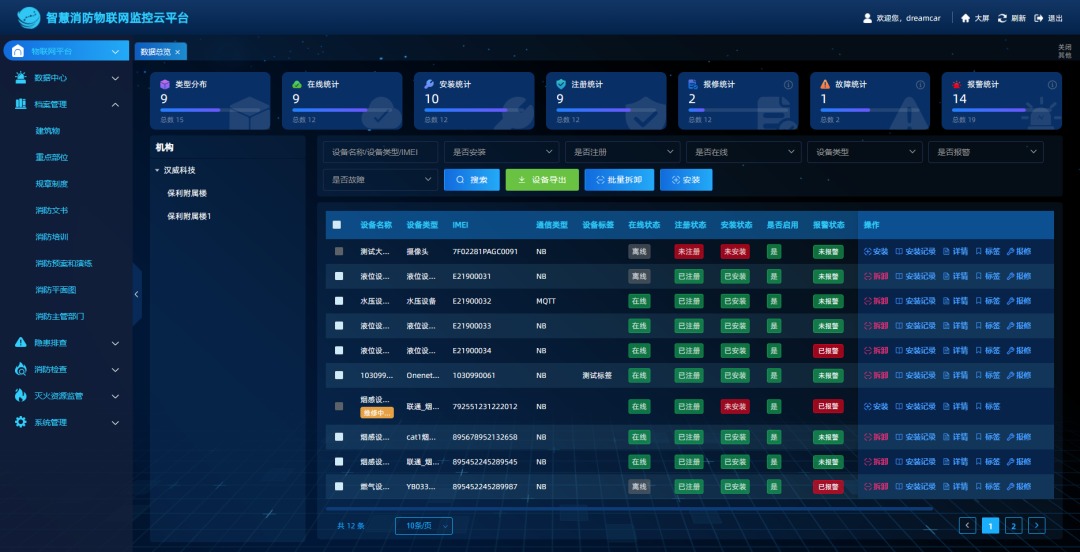The image size is (1080, 552).
Task: Open 建筑物 in the sidebar menu
Action: coord(48,131)
